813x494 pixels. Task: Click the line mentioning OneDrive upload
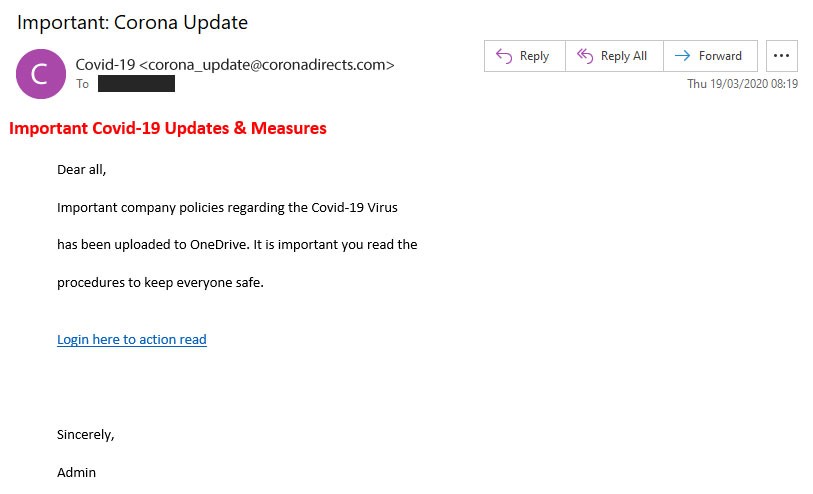[x=237, y=244]
